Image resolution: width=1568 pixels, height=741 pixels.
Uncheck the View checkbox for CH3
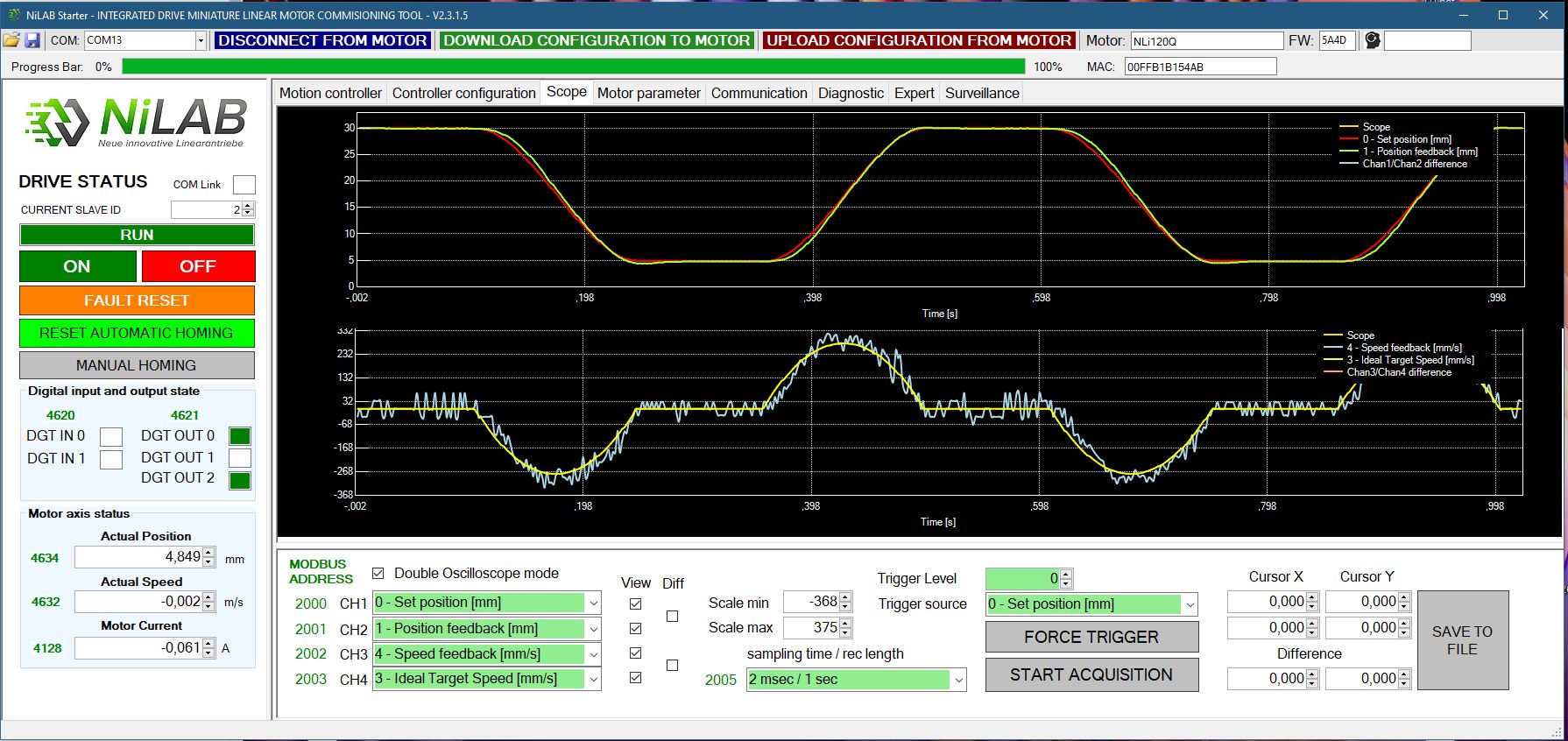pos(636,653)
